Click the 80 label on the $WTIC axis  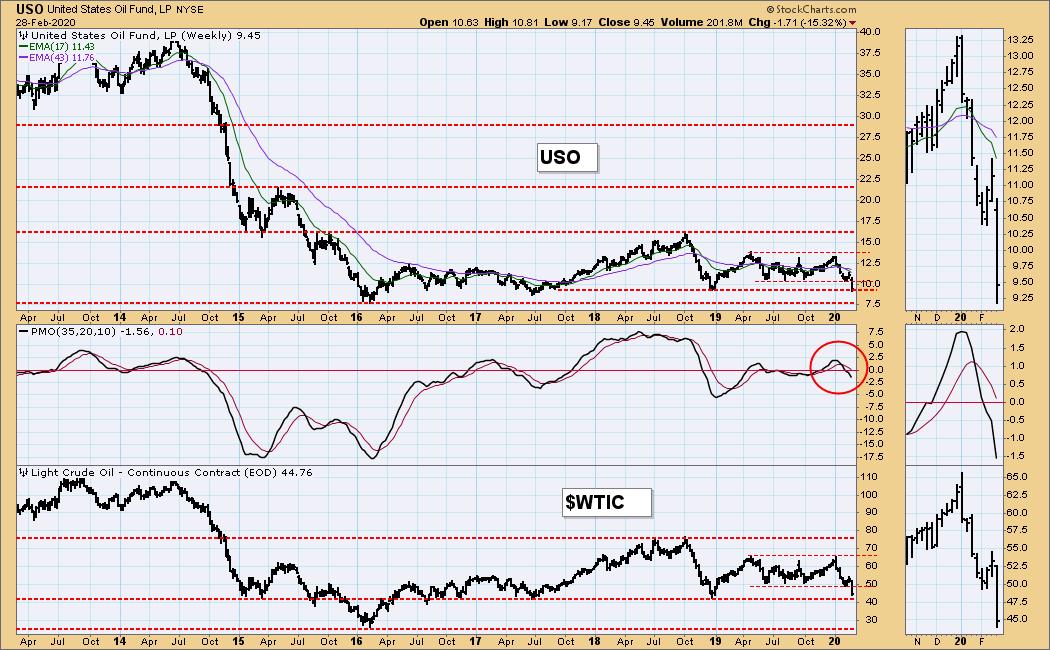(869, 530)
